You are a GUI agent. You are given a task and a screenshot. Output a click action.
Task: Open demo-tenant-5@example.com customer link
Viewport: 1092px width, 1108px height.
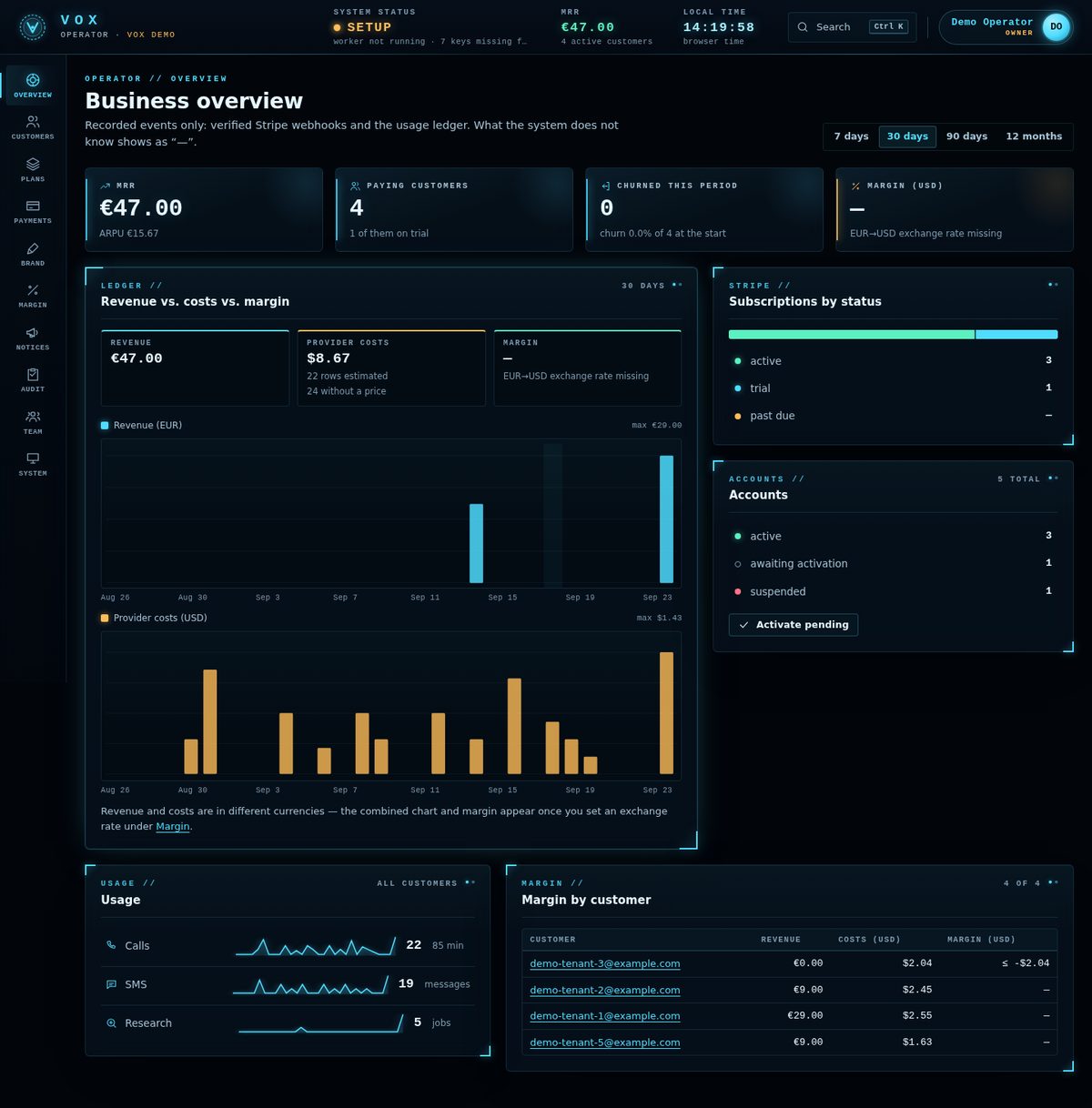(605, 1043)
